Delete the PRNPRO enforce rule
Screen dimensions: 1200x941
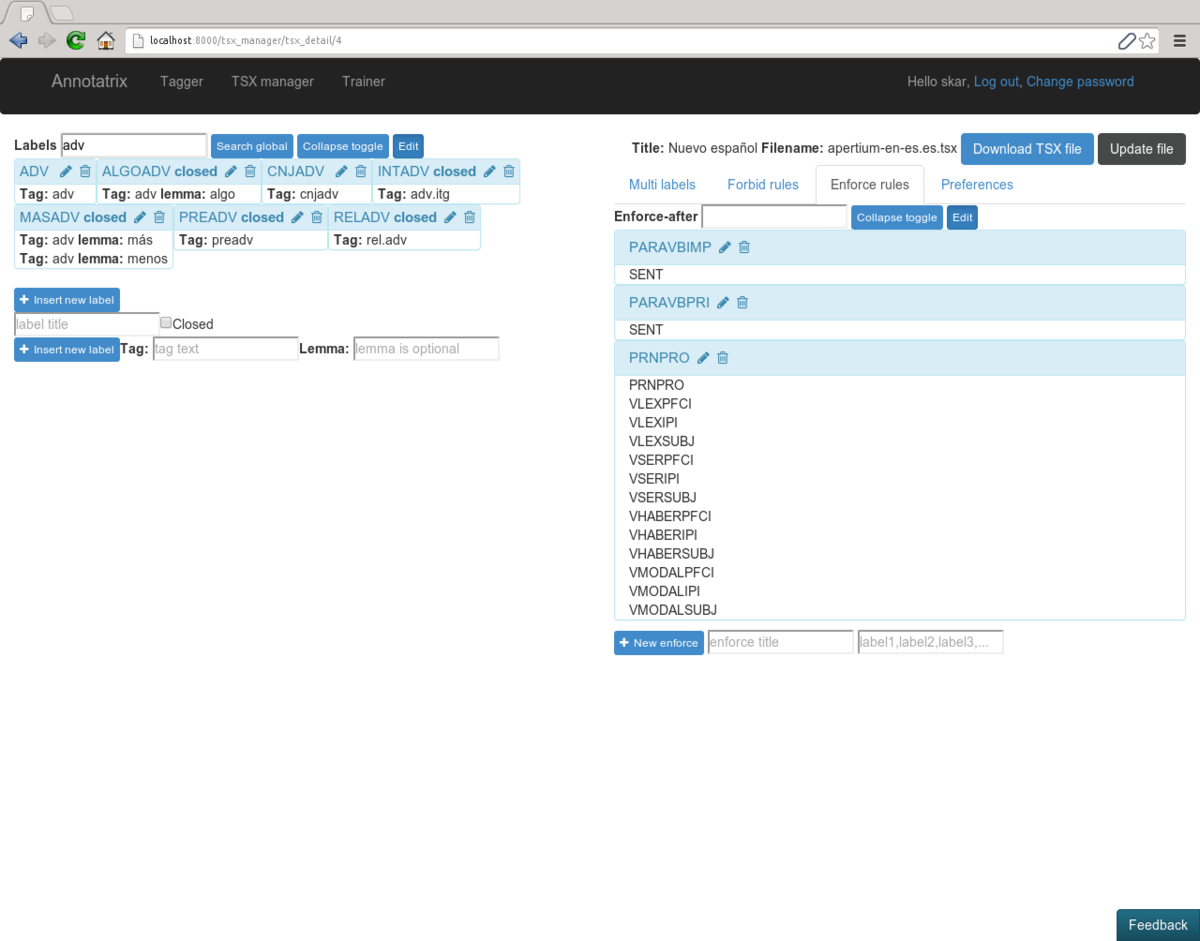(x=723, y=358)
